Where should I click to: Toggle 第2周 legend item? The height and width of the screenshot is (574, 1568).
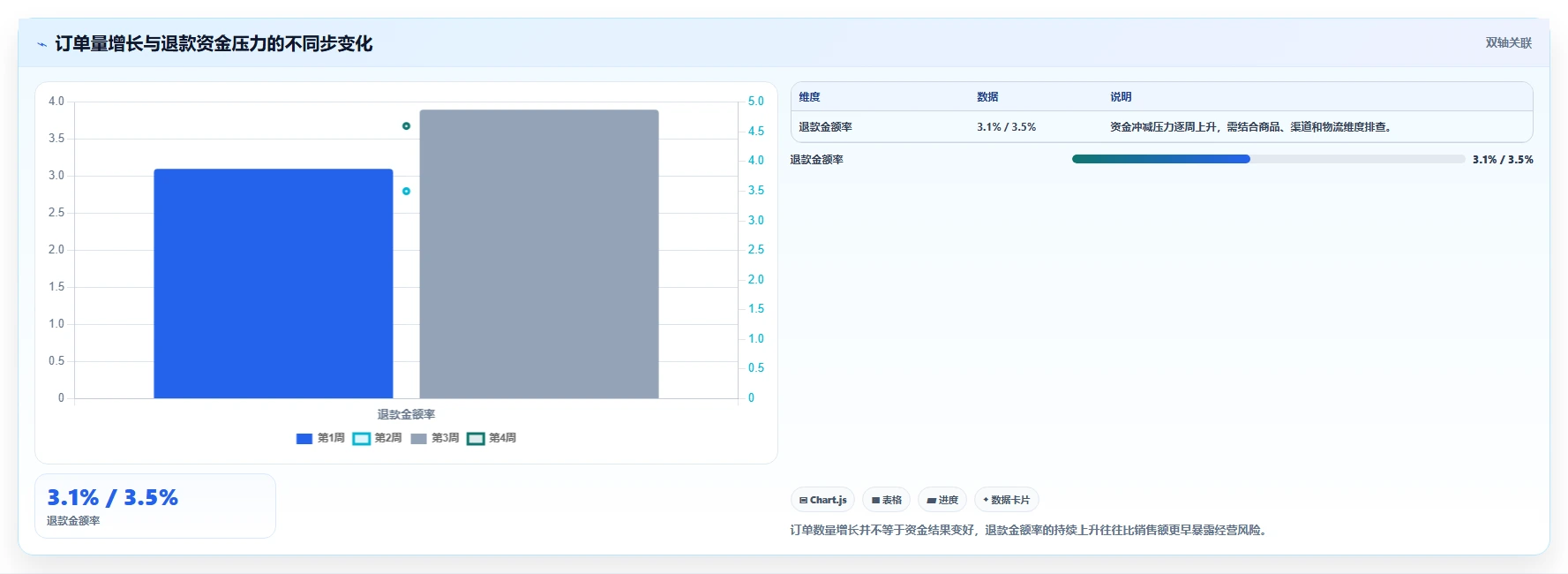pos(377,438)
